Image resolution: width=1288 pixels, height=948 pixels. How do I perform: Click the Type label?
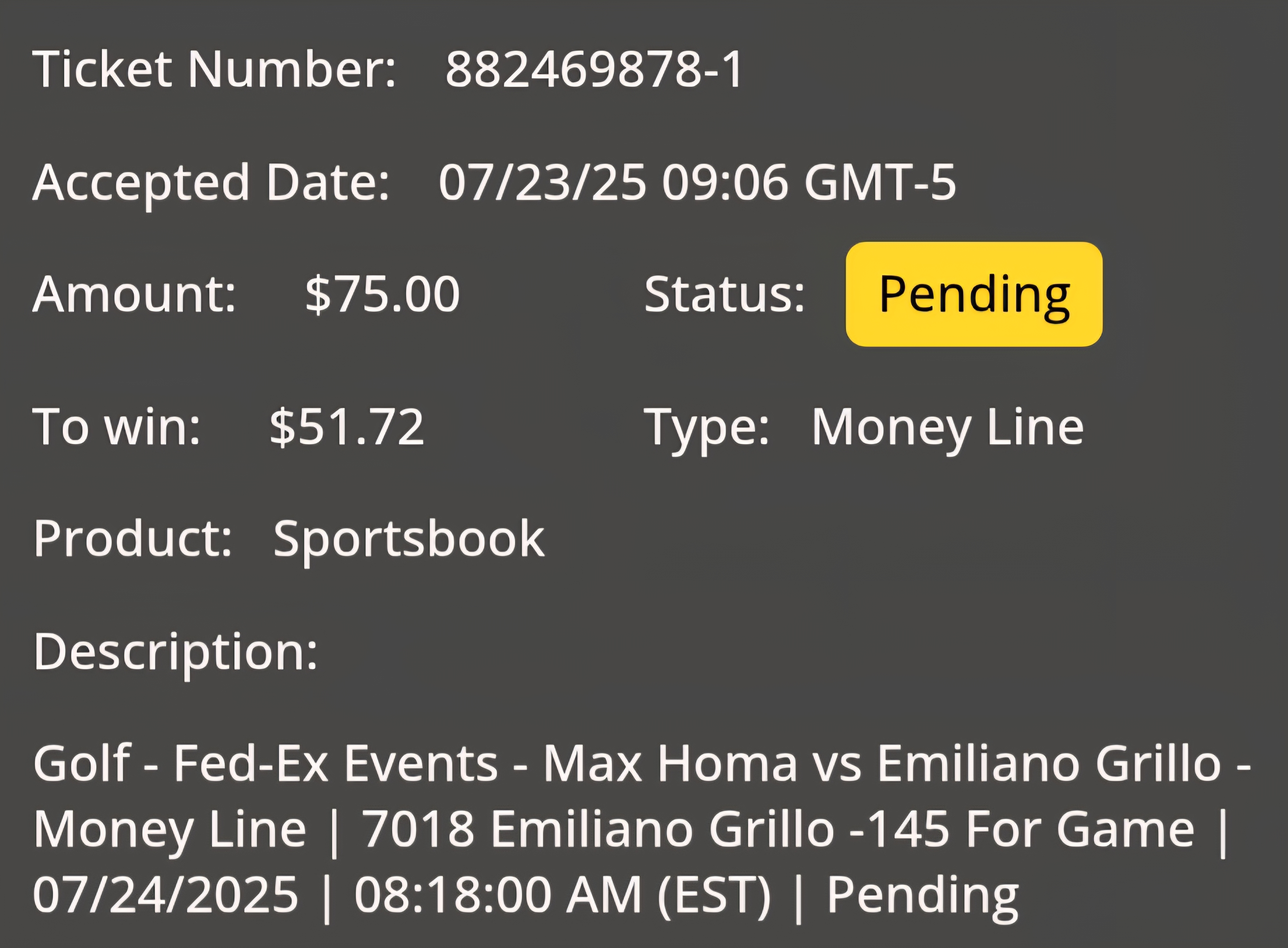706,428
